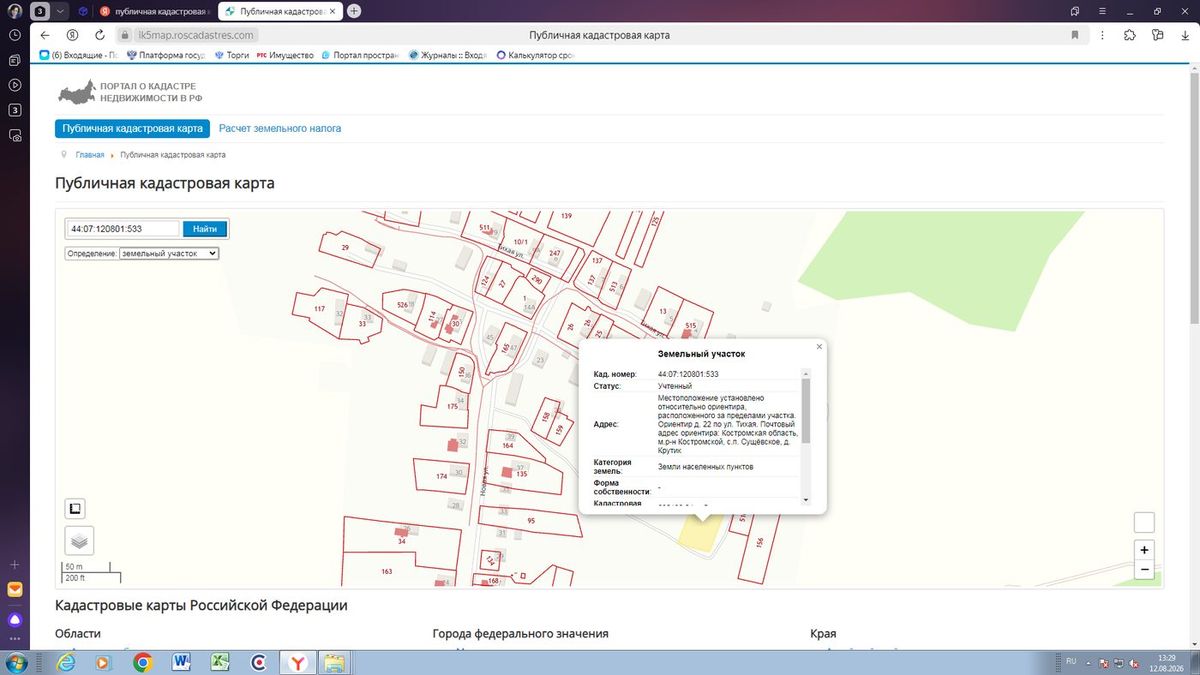Screen dimensions: 1200x675
Task: Click the Кад. номер value 44:07:120801:533
Action: [689, 373]
